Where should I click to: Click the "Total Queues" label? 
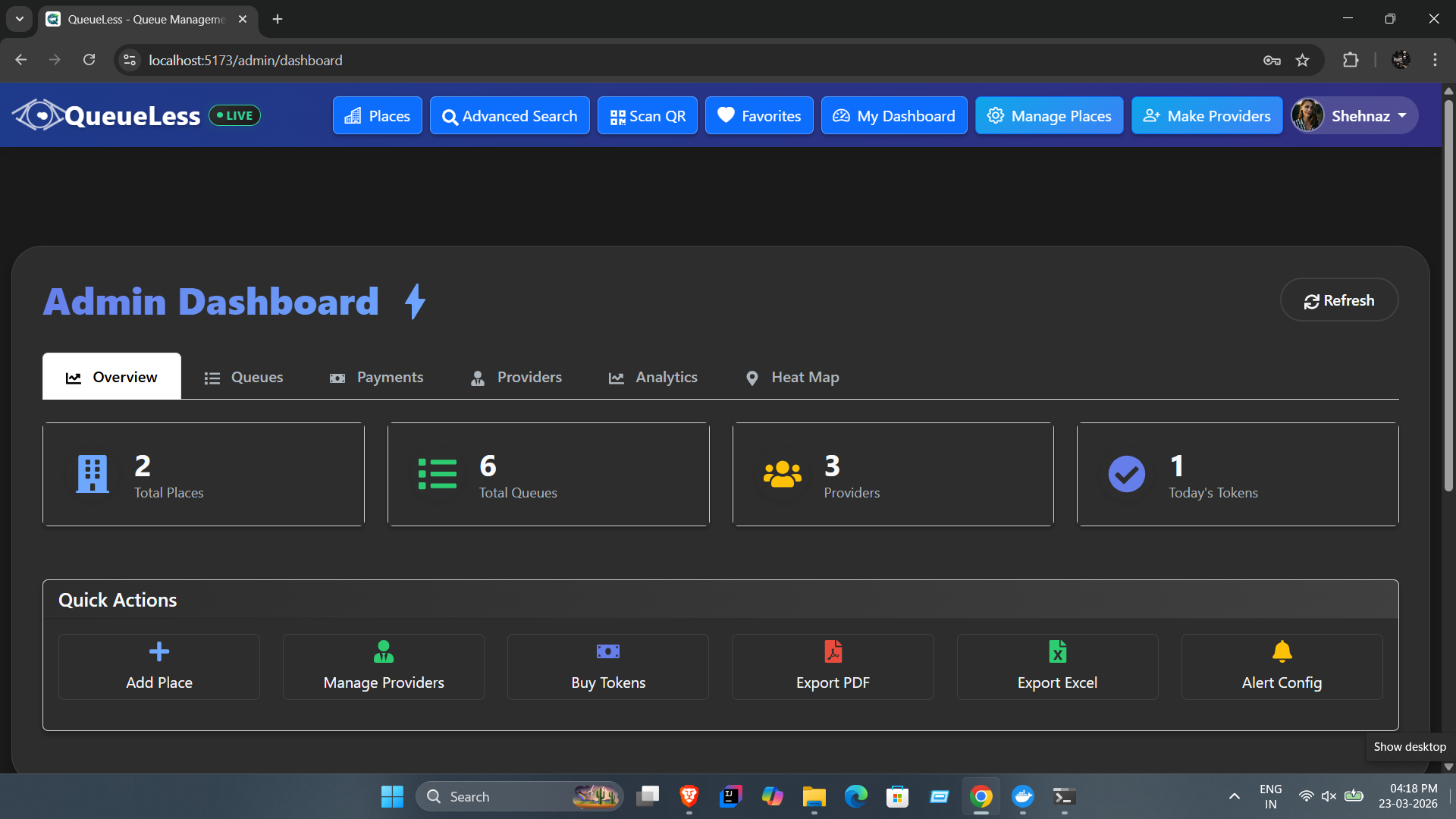pyautogui.click(x=518, y=493)
